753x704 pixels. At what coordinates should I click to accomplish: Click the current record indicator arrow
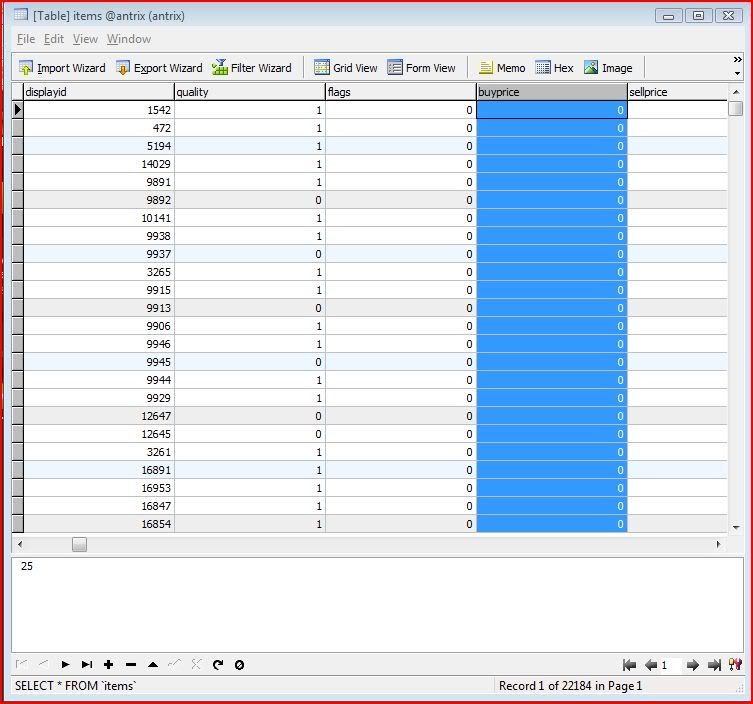point(18,110)
